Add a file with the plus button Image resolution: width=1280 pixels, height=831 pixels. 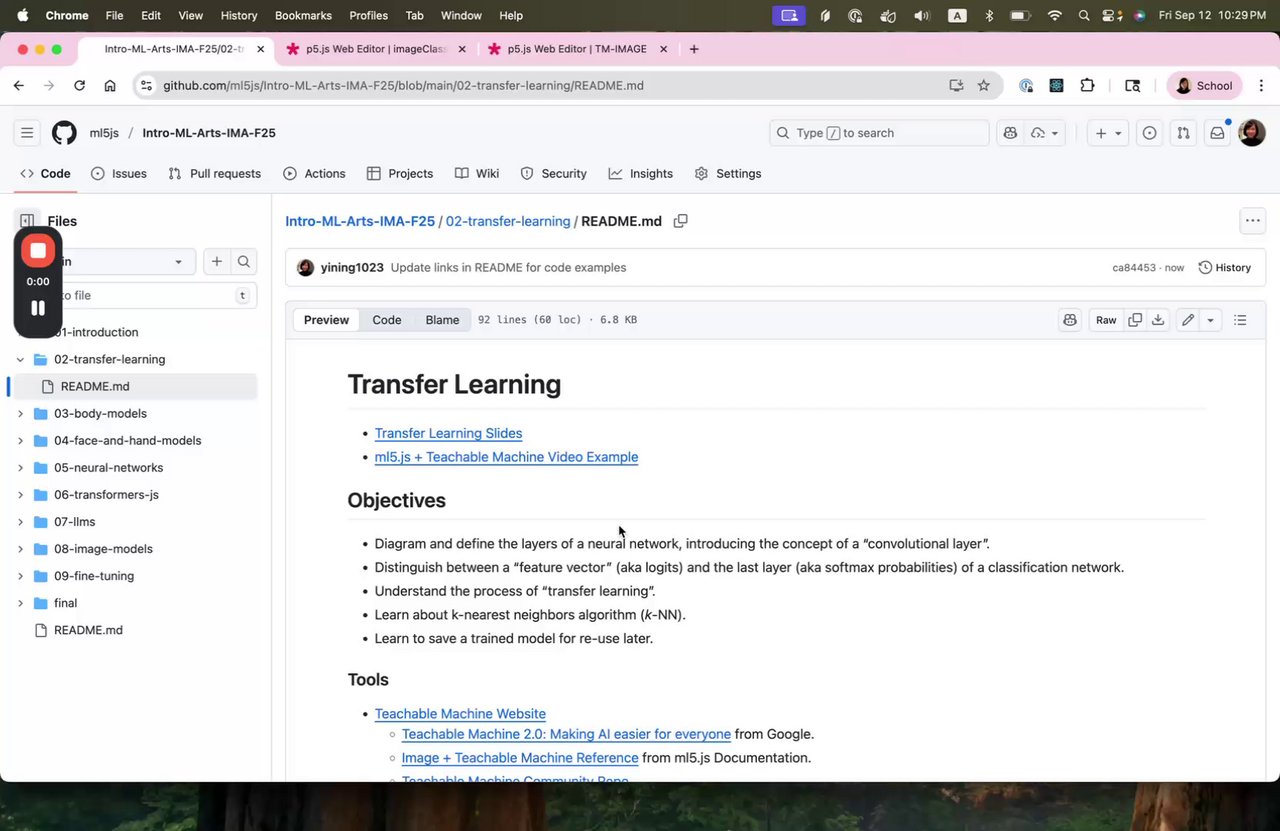(x=216, y=262)
